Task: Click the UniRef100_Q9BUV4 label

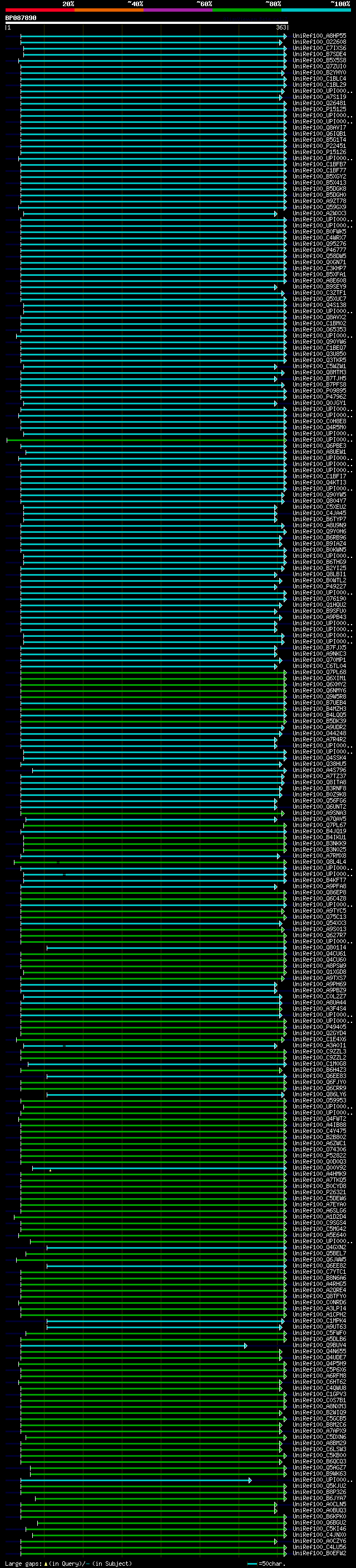Action: click(319, 1344)
